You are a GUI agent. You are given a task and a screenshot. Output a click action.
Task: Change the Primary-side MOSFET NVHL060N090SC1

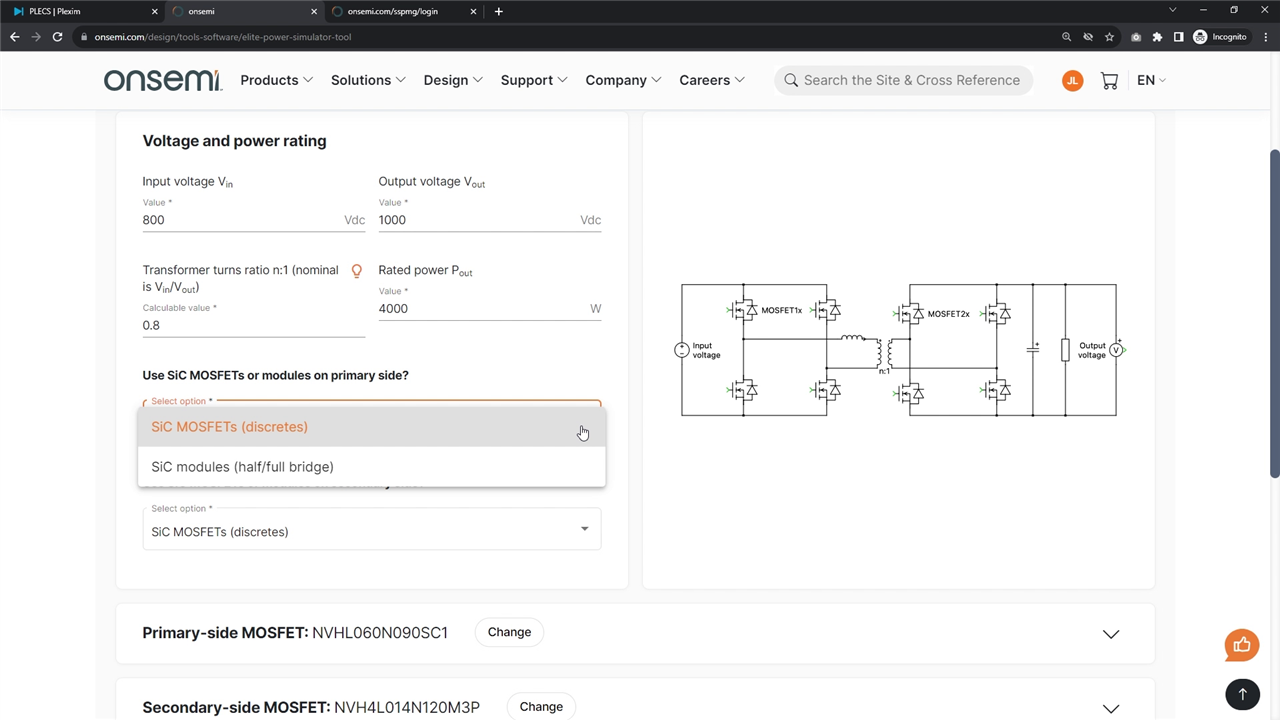tap(509, 632)
